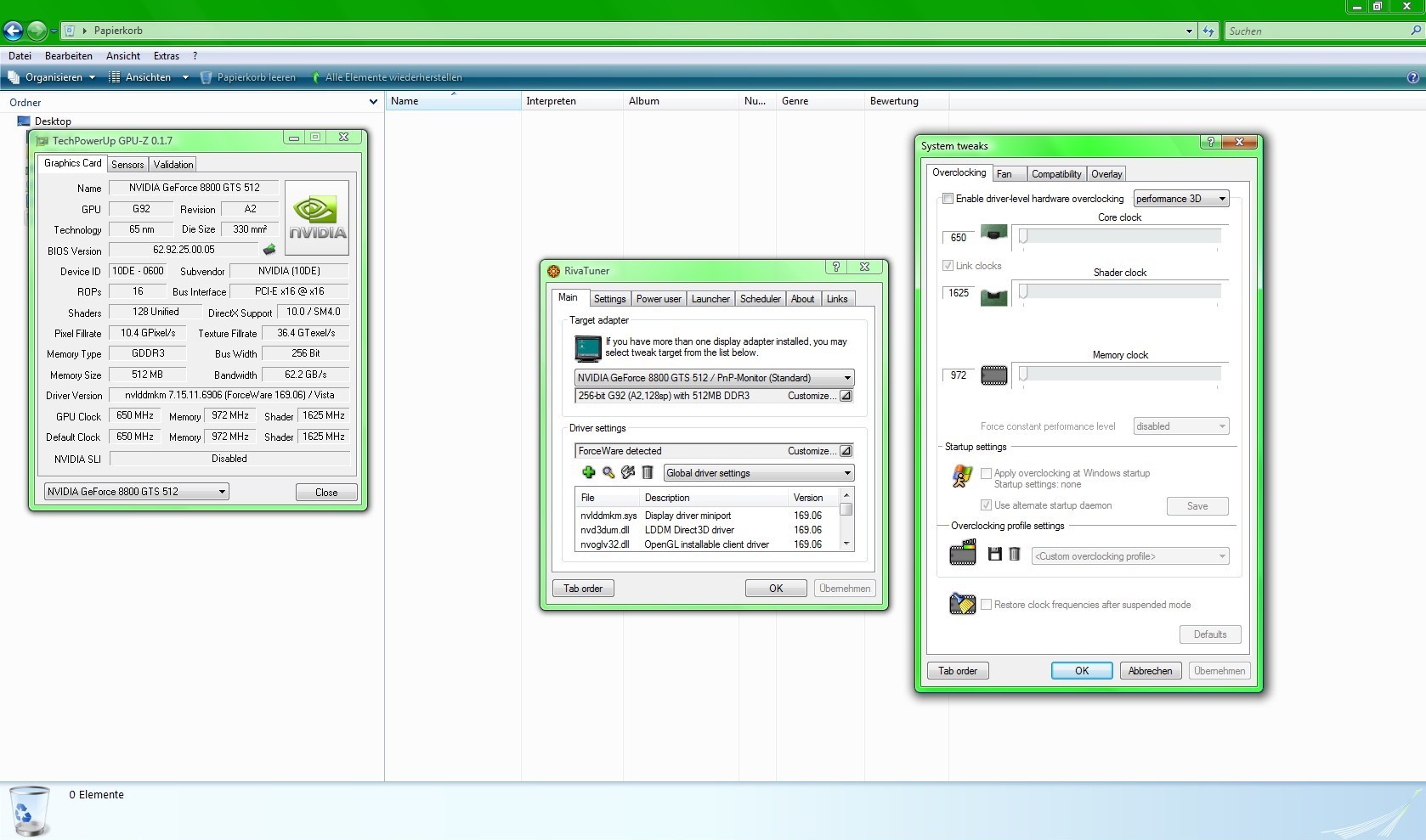Click the trash can icon under ForceWare detected
This screenshot has width=1426, height=840.
pyautogui.click(x=648, y=472)
